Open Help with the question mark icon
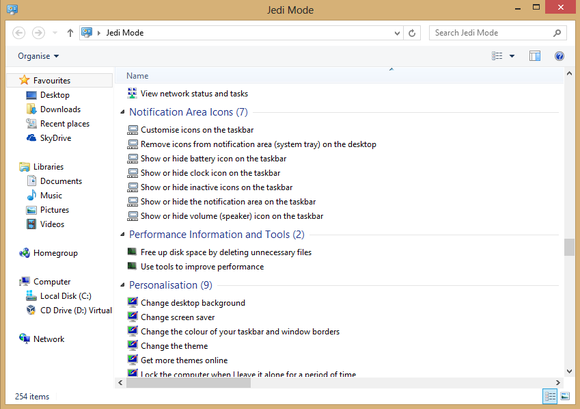 coord(559,56)
